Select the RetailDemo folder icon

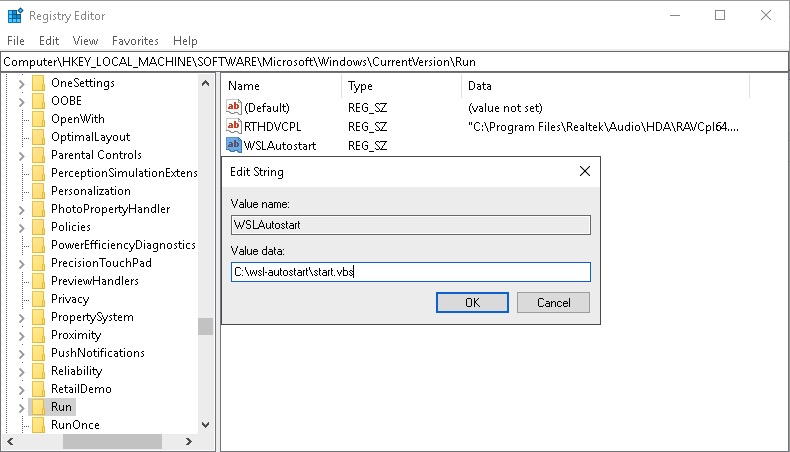(x=38, y=389)
